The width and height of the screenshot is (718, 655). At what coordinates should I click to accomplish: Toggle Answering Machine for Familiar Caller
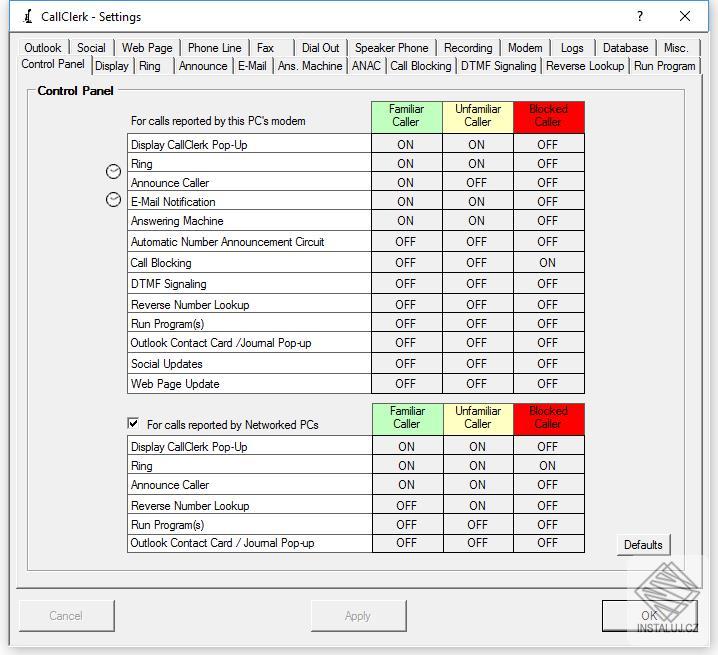pos(406,221)
